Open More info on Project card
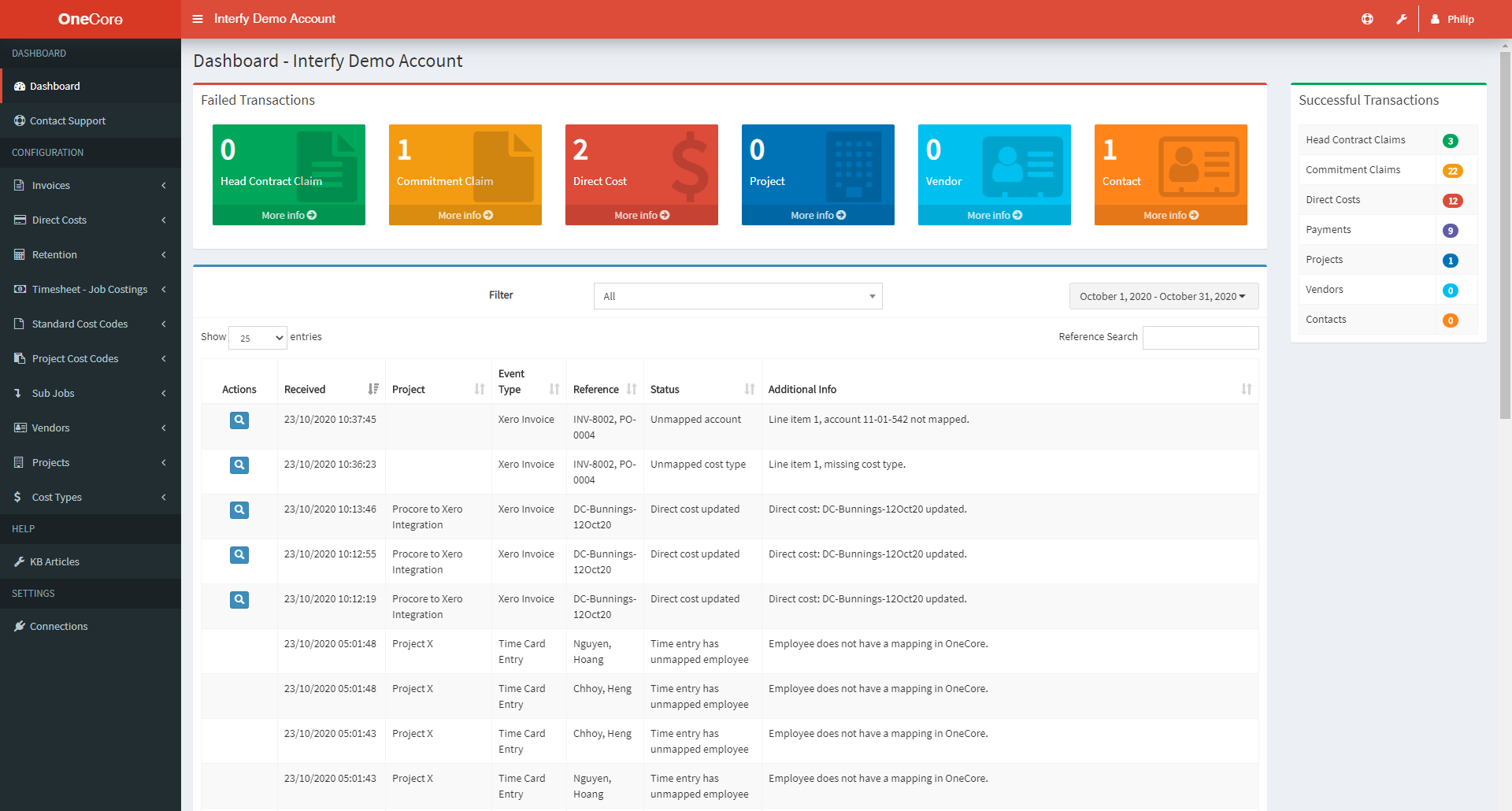This screenshot has height=811, width=1512. [818, 215]
